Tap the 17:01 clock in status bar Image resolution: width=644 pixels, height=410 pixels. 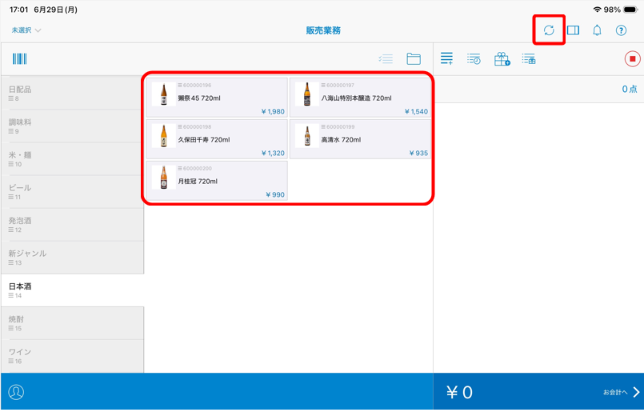19,9
